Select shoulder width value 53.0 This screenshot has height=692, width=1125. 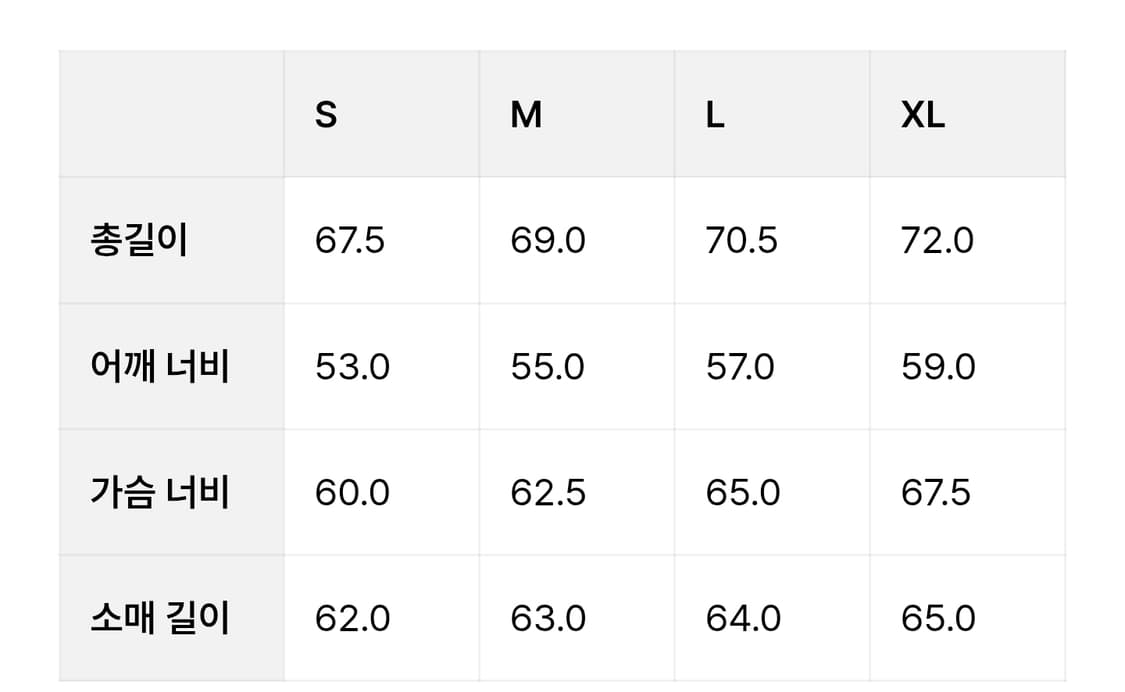[352, 367]
